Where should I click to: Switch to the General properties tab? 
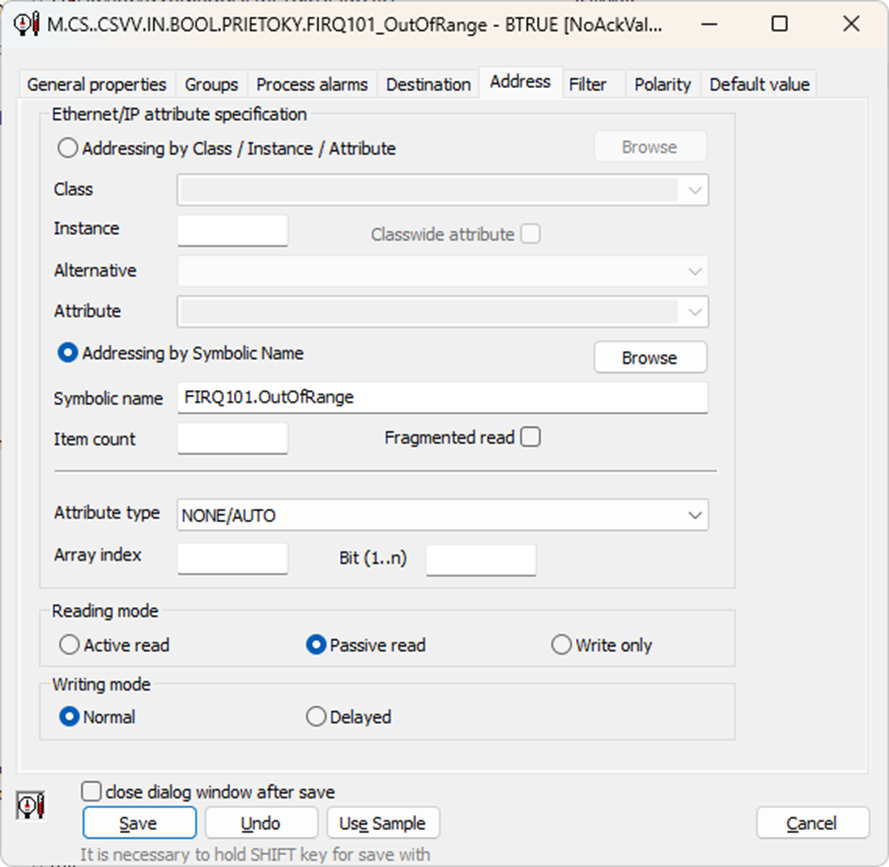[97, 84]
